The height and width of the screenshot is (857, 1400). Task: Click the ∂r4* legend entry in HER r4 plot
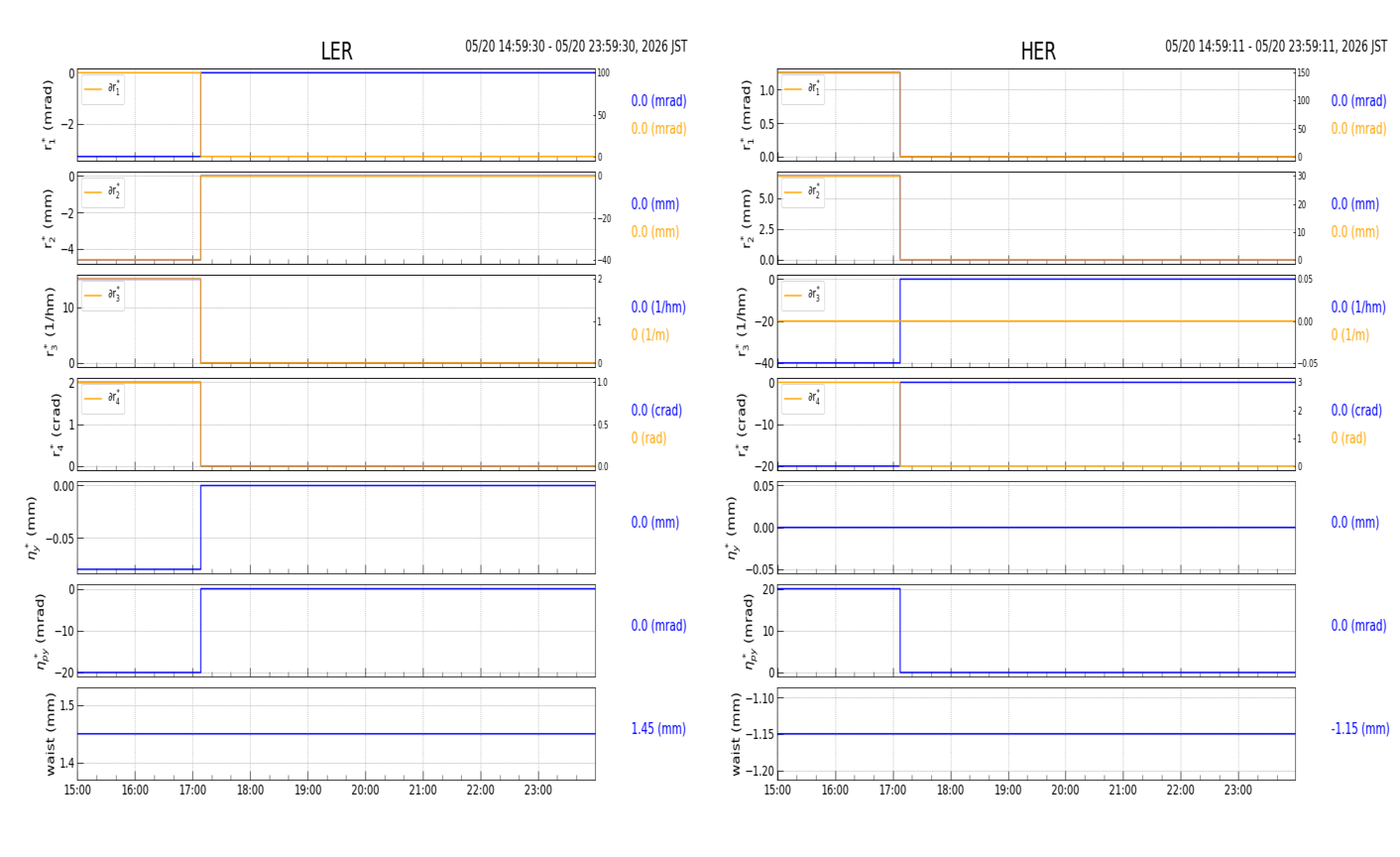(803, 399)
